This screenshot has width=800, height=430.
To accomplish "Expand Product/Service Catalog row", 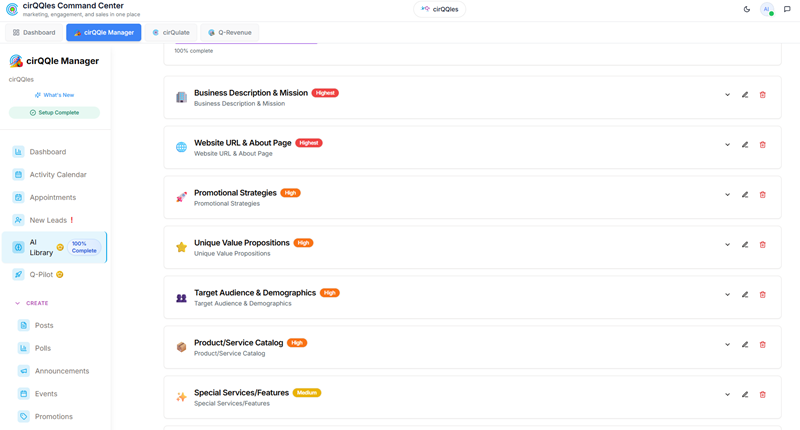I will click(728, 345).
